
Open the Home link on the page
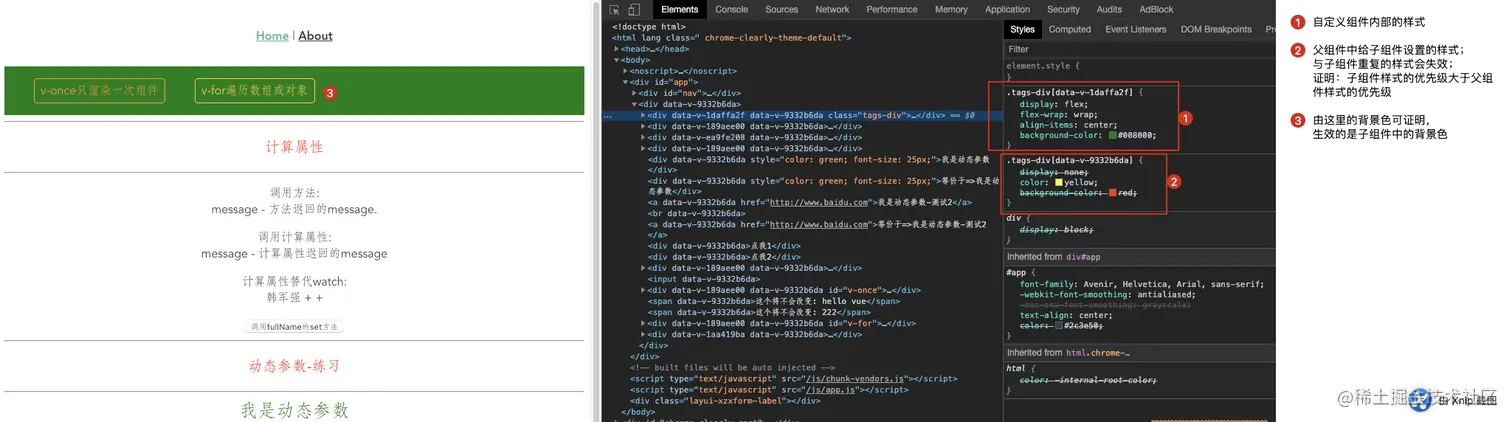(272, 36)
